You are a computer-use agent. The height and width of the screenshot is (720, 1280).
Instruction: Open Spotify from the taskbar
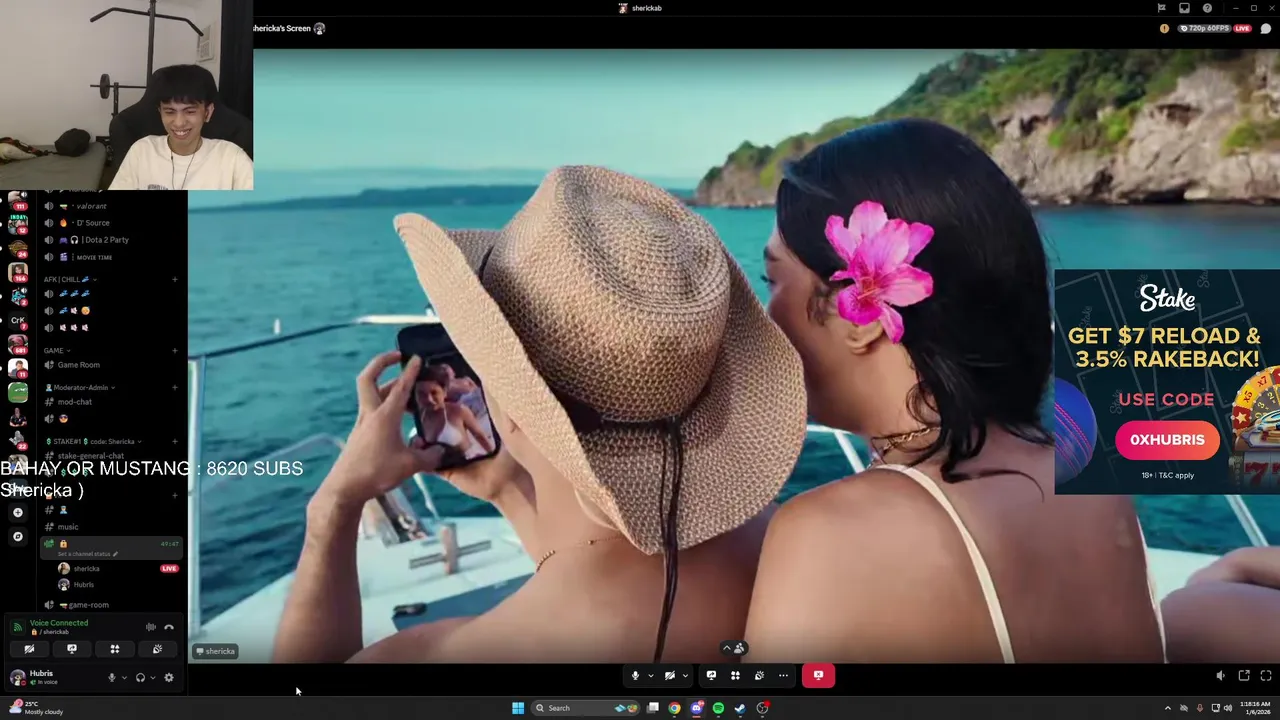[x=718, y=708]
